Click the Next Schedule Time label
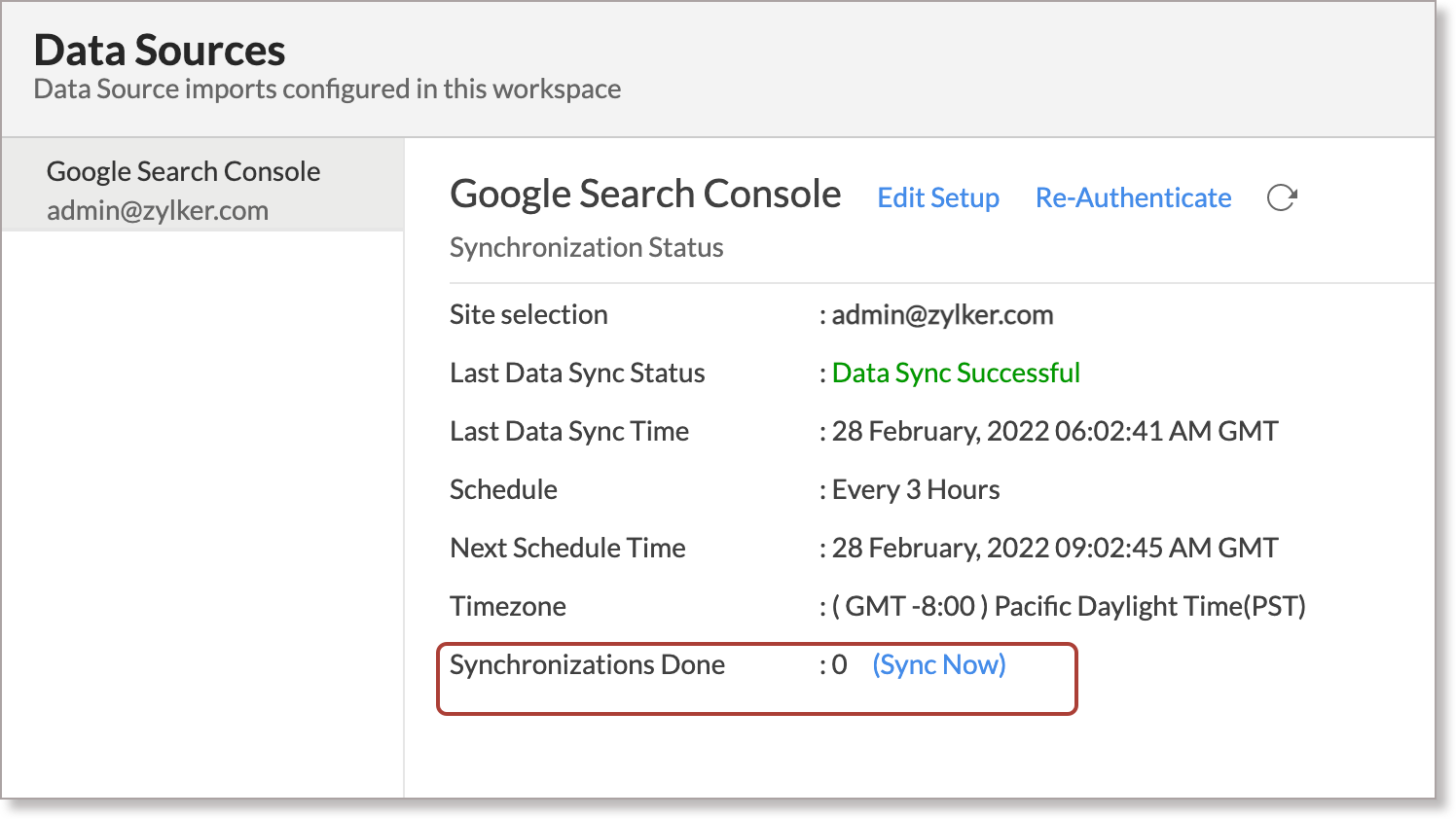The image size is (1456, 819). [x=567, y=548]
